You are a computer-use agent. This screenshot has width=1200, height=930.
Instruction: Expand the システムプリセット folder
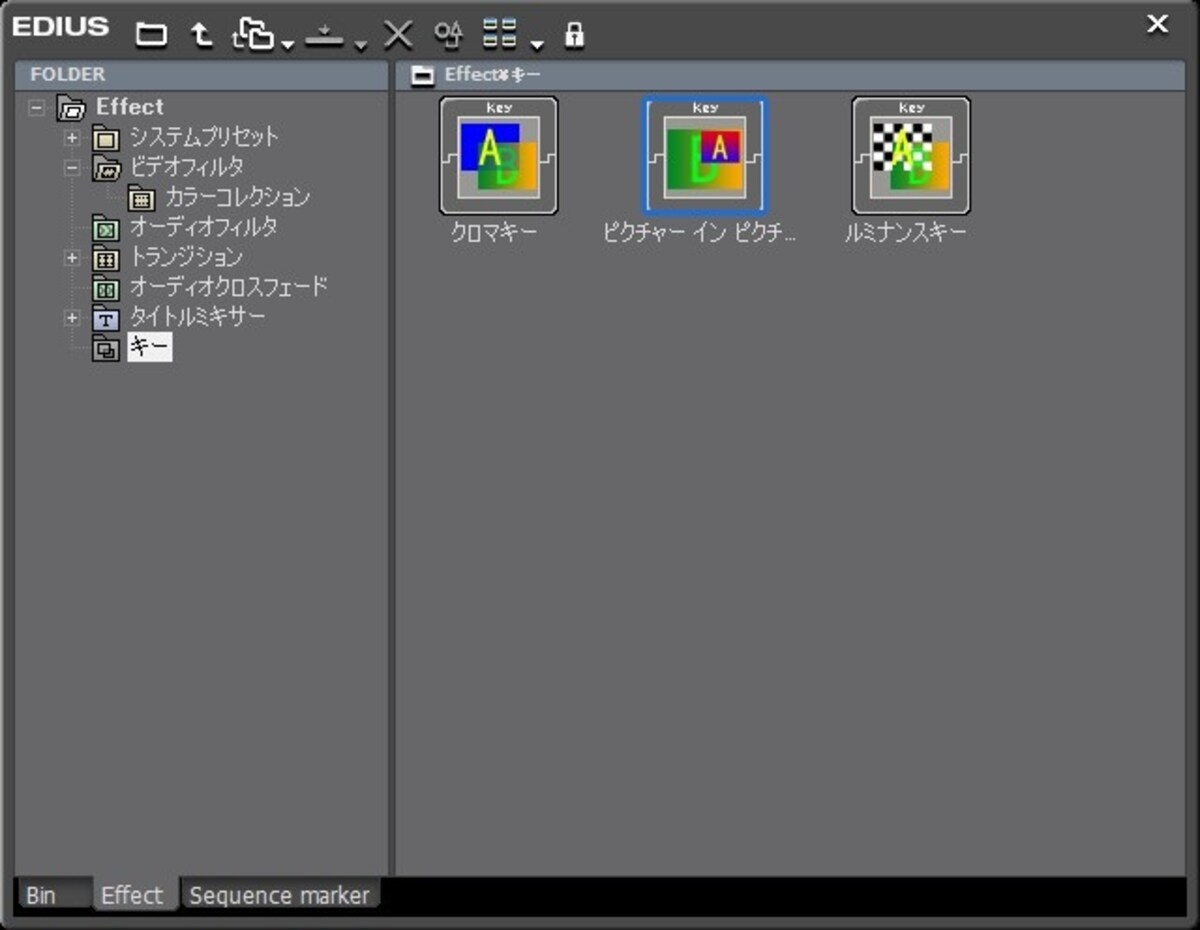(x=72, y=137)
